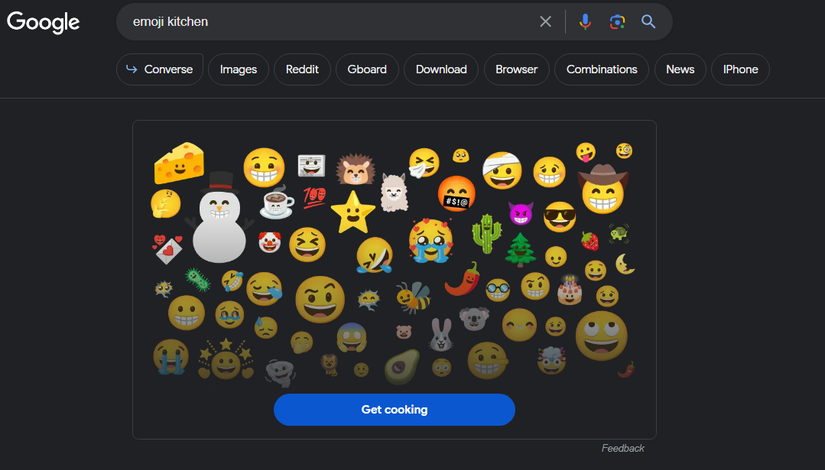This screenshot has height=470, width=825.
Task: Click the magnifying glass search icon
Action: pos(648,22)
